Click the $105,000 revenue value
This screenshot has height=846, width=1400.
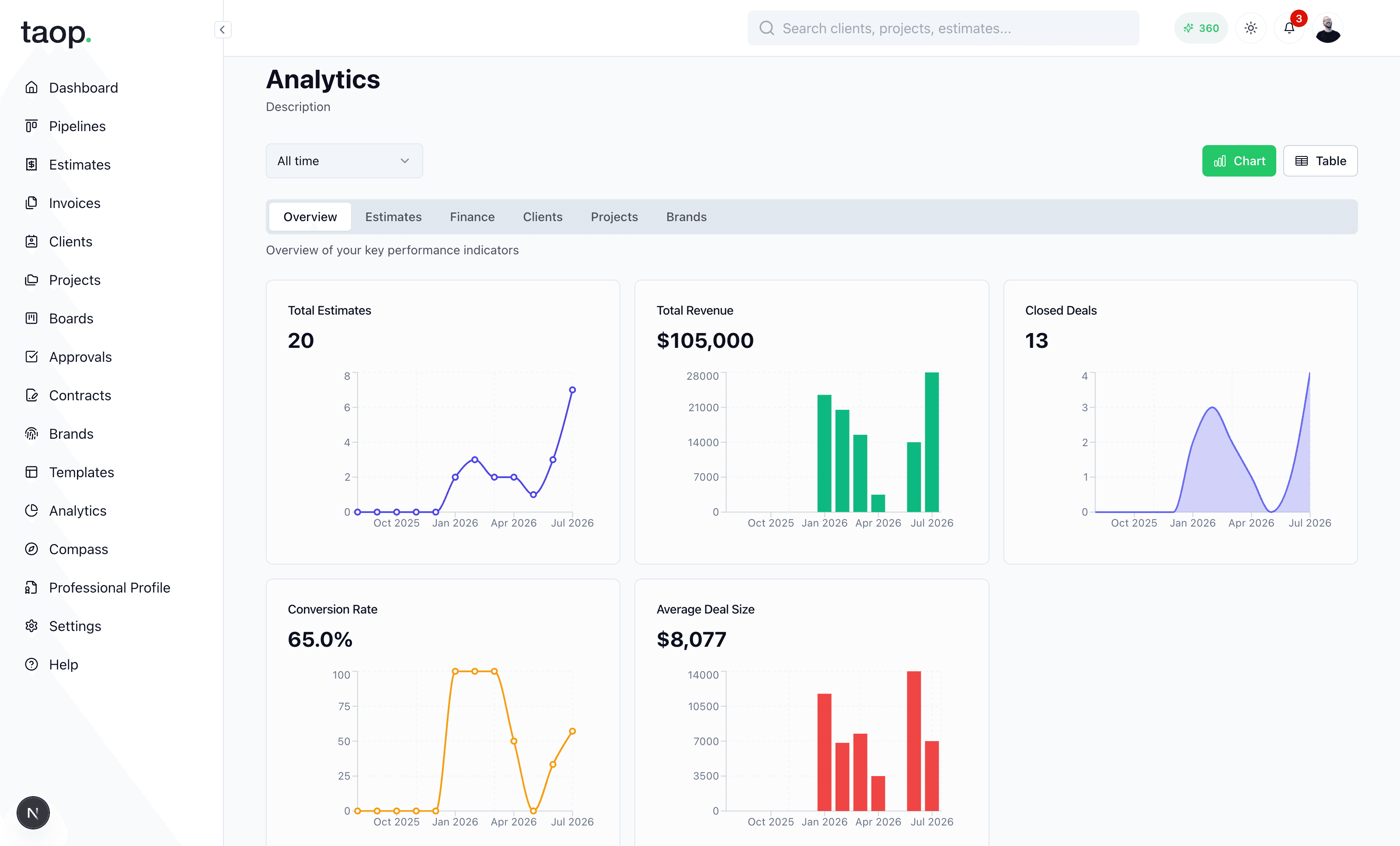705,341
